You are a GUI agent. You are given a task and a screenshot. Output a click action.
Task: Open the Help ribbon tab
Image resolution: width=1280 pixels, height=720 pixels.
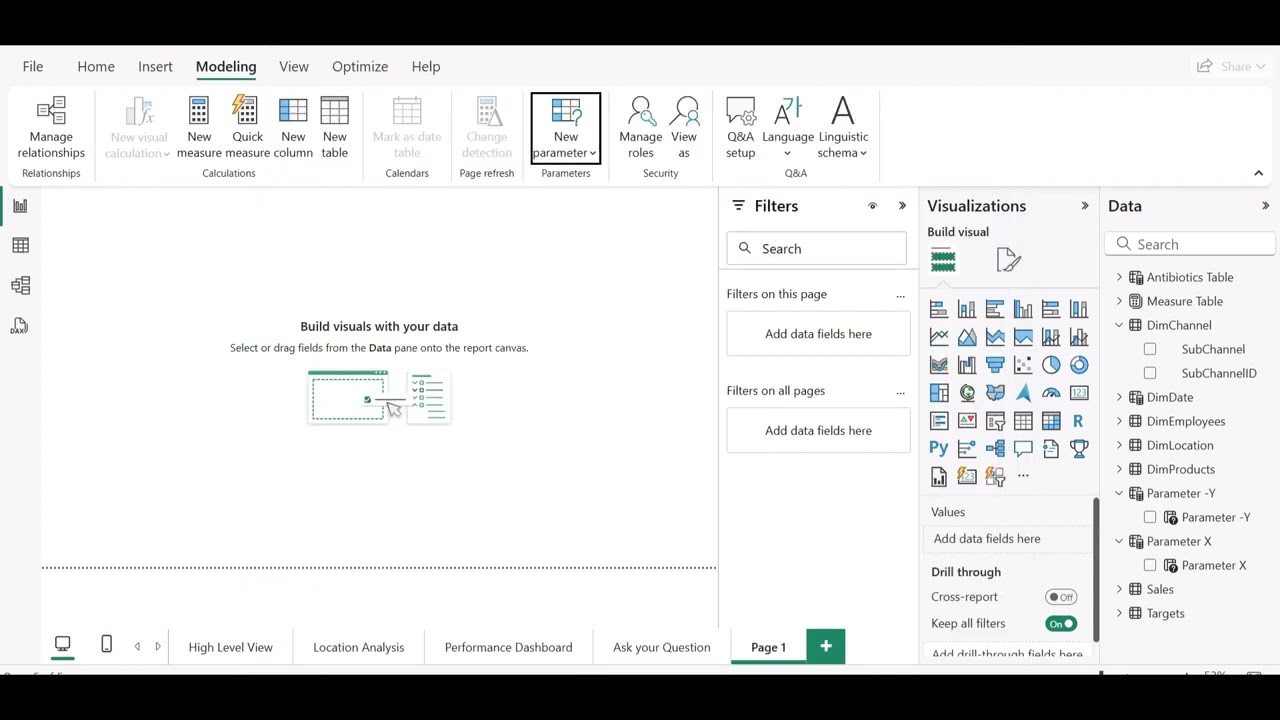tap(426, 66)
